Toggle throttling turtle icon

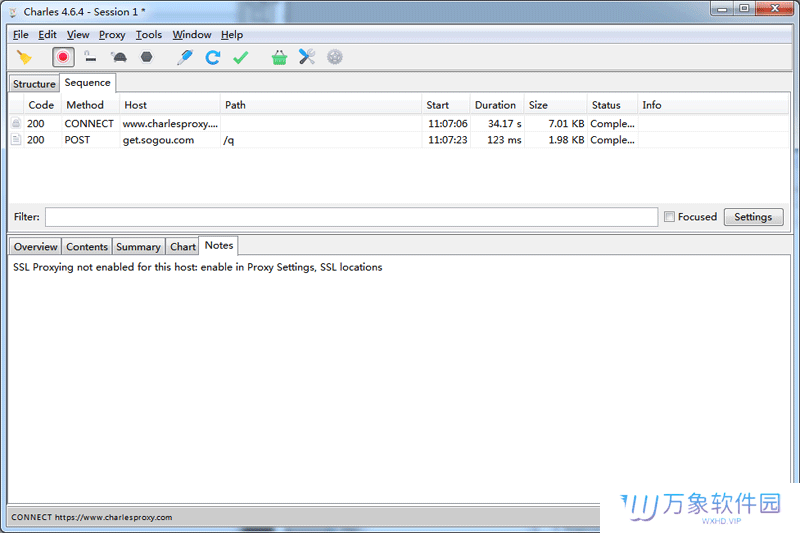(x=119, y=57)
